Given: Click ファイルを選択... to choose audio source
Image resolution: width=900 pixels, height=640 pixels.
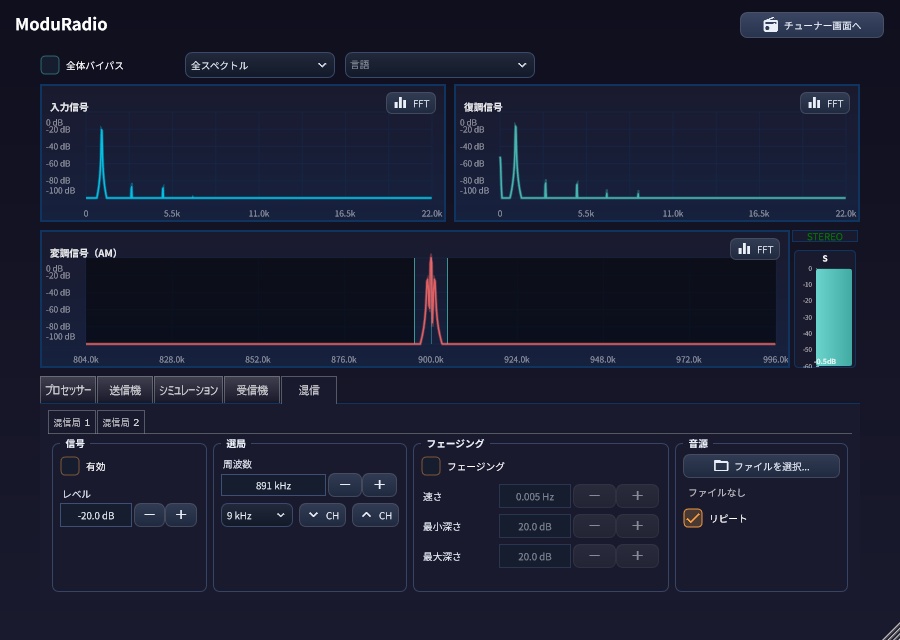Looking at the screenshot, I should [x=761, y=466].
